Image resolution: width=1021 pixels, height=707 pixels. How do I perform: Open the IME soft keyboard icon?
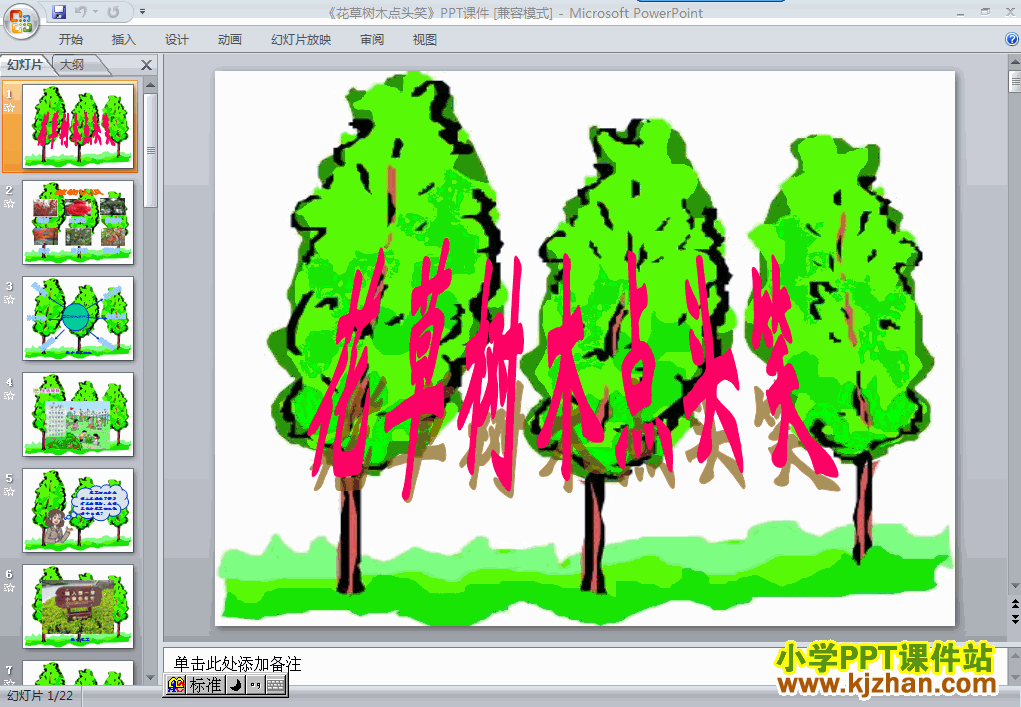click(x=276, y=685)
